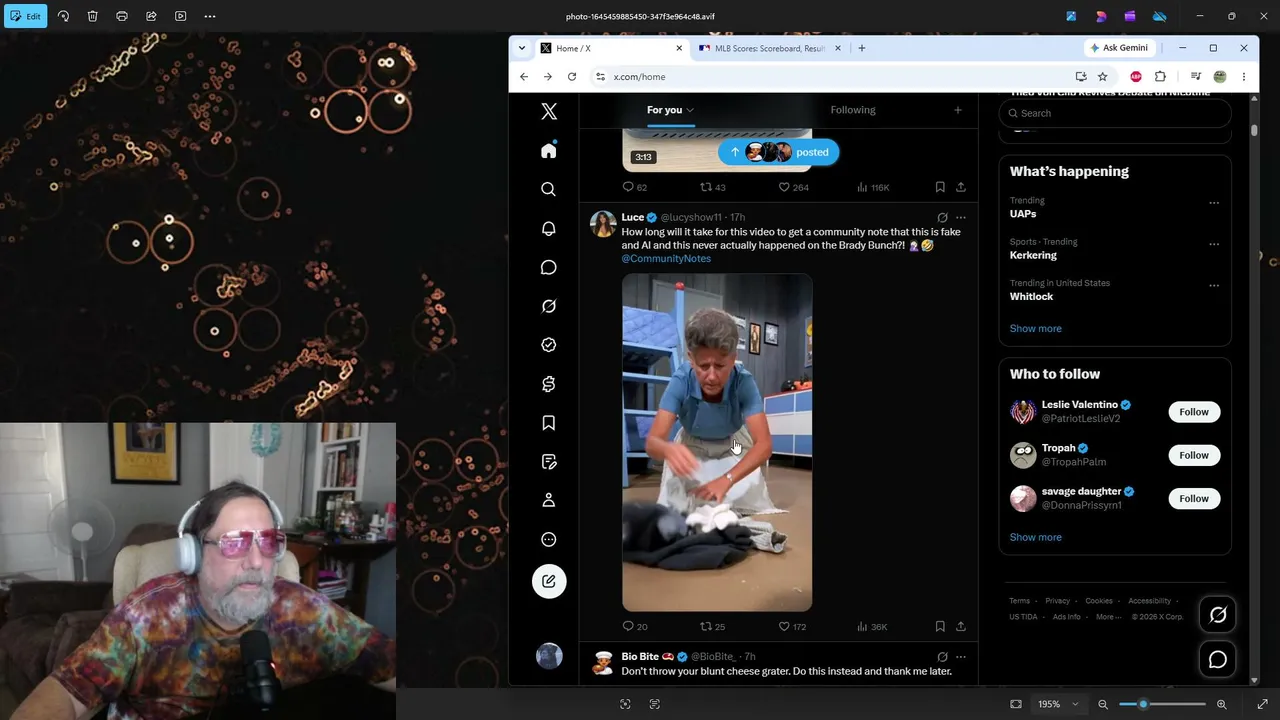Open Profile in X sidebar
This screenshot has height=720, width=1280.
[x=549, y=501]
